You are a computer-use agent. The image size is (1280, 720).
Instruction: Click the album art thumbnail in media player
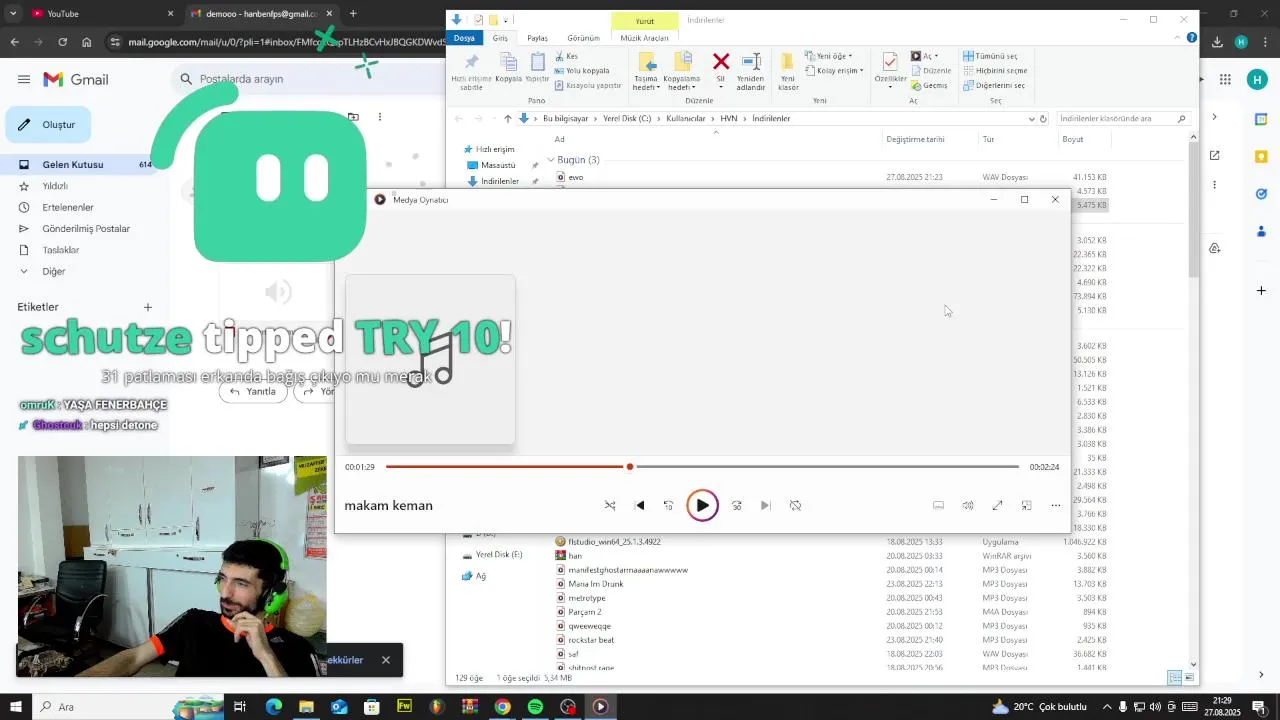(x=430, y=359)
